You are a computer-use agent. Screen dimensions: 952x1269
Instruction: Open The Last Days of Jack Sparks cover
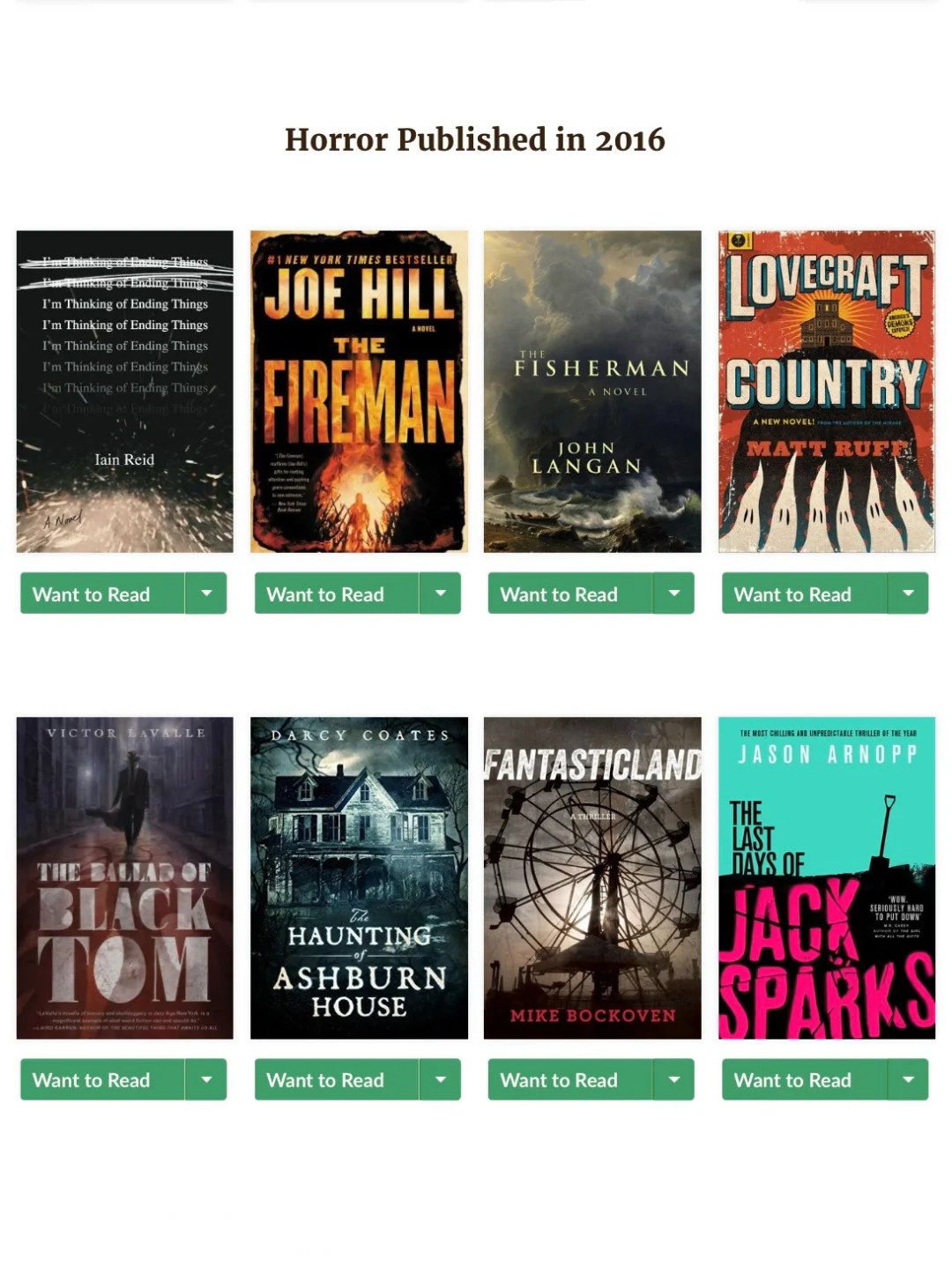pyautogui.click(x=827, y=877)
